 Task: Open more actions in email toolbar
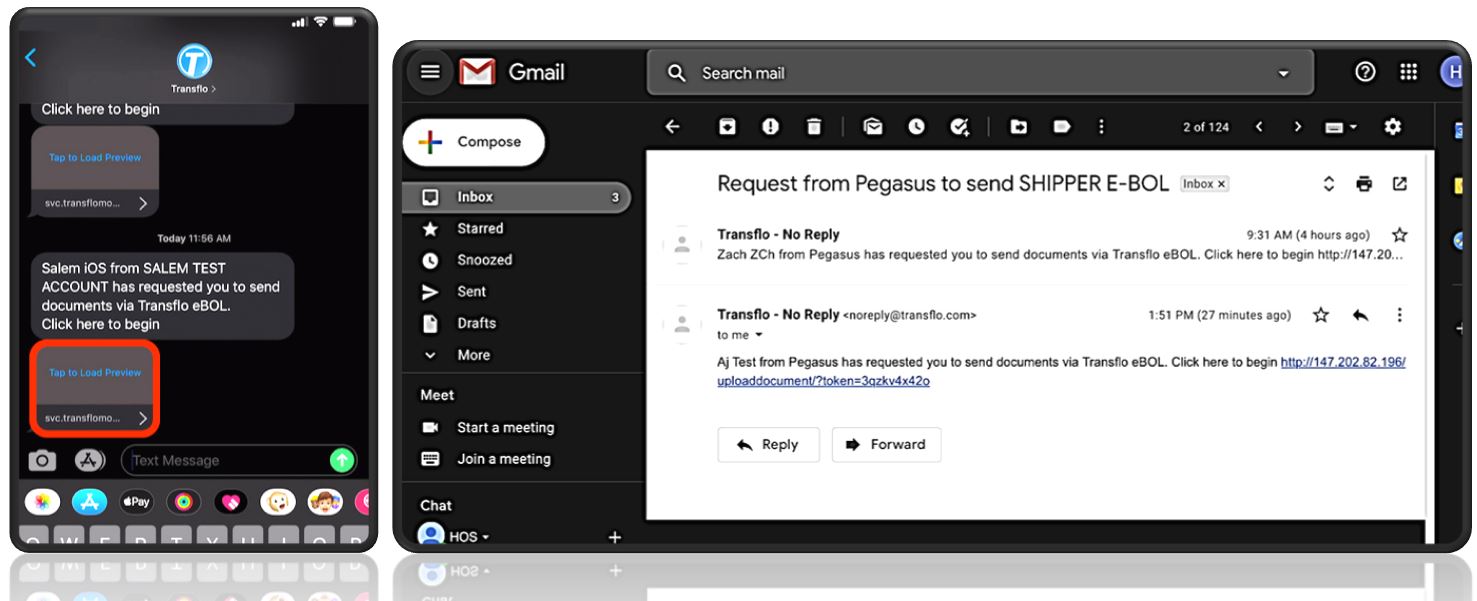click(1101, 127)
